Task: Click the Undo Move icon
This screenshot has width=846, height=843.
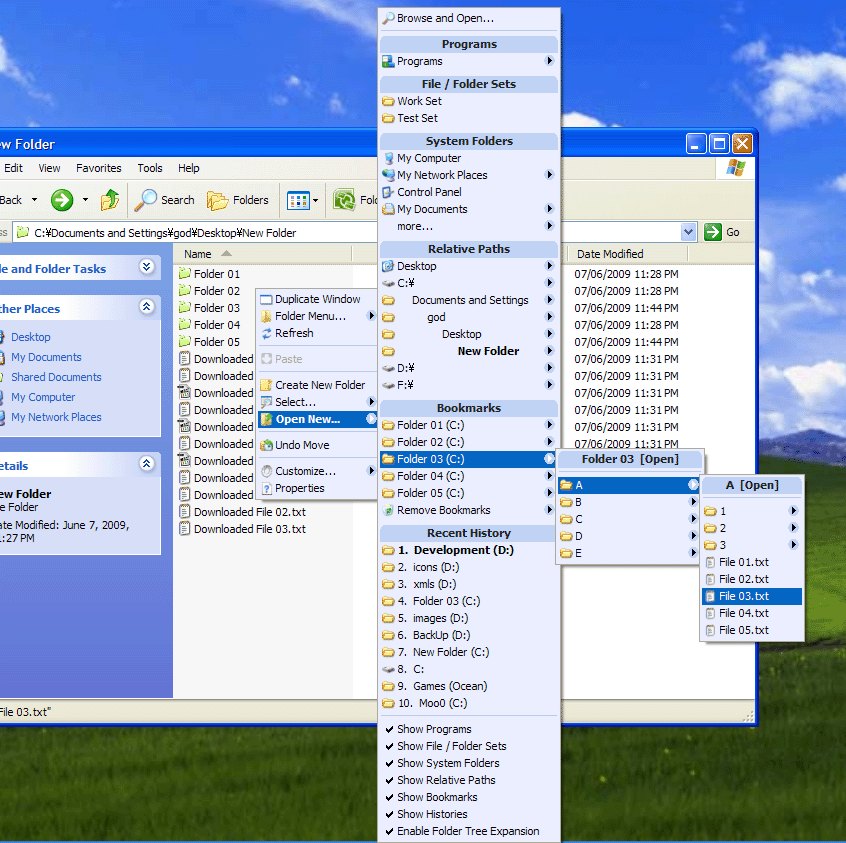Action: [267, 445]
